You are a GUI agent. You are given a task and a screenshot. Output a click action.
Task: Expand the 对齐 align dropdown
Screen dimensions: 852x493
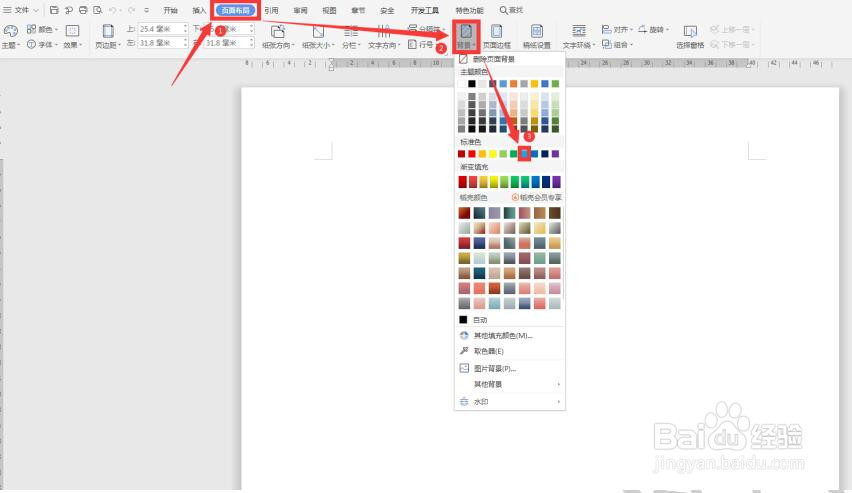point(617,29)
